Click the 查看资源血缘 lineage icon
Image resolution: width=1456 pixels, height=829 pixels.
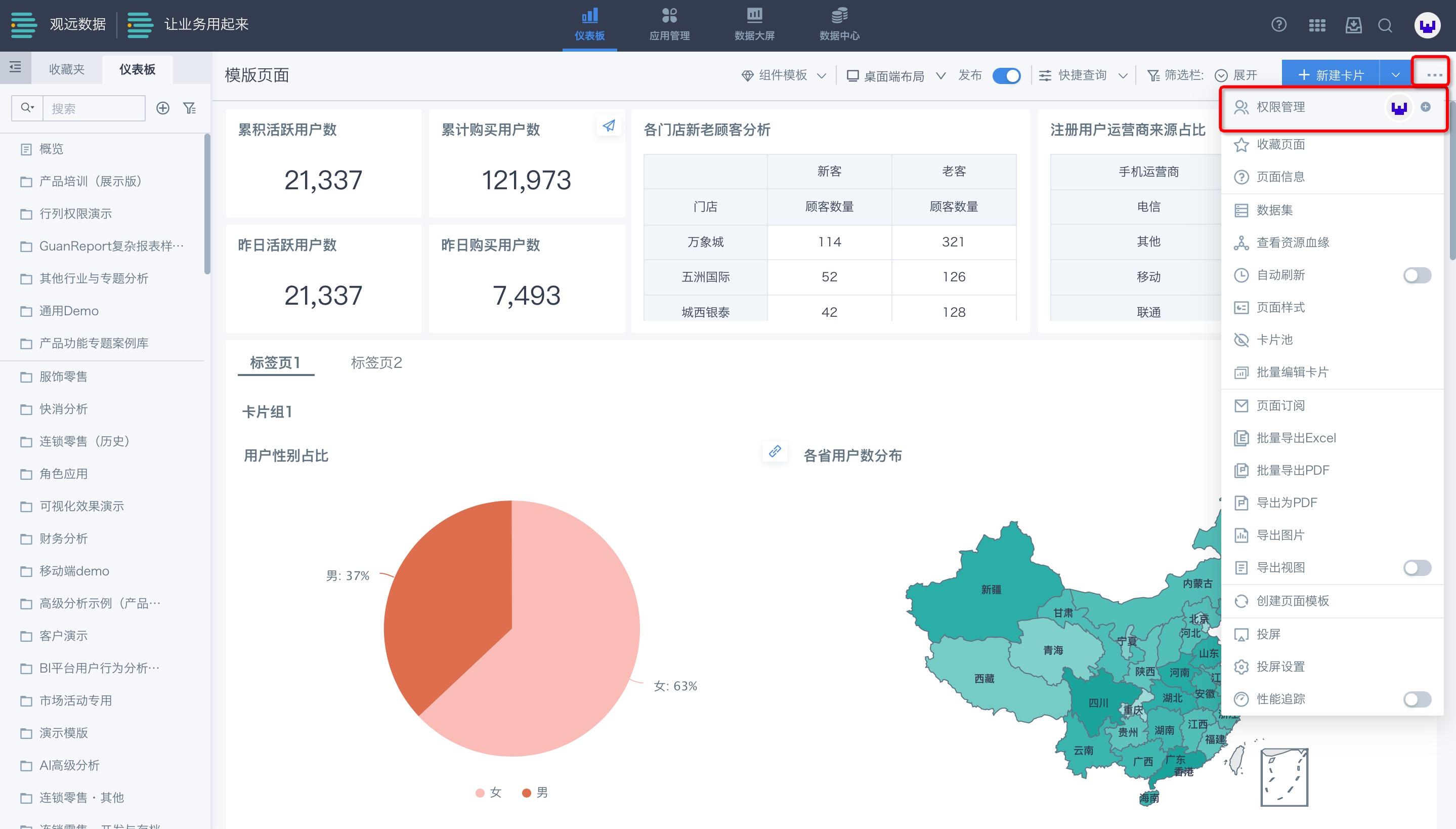pos(1241,242)
